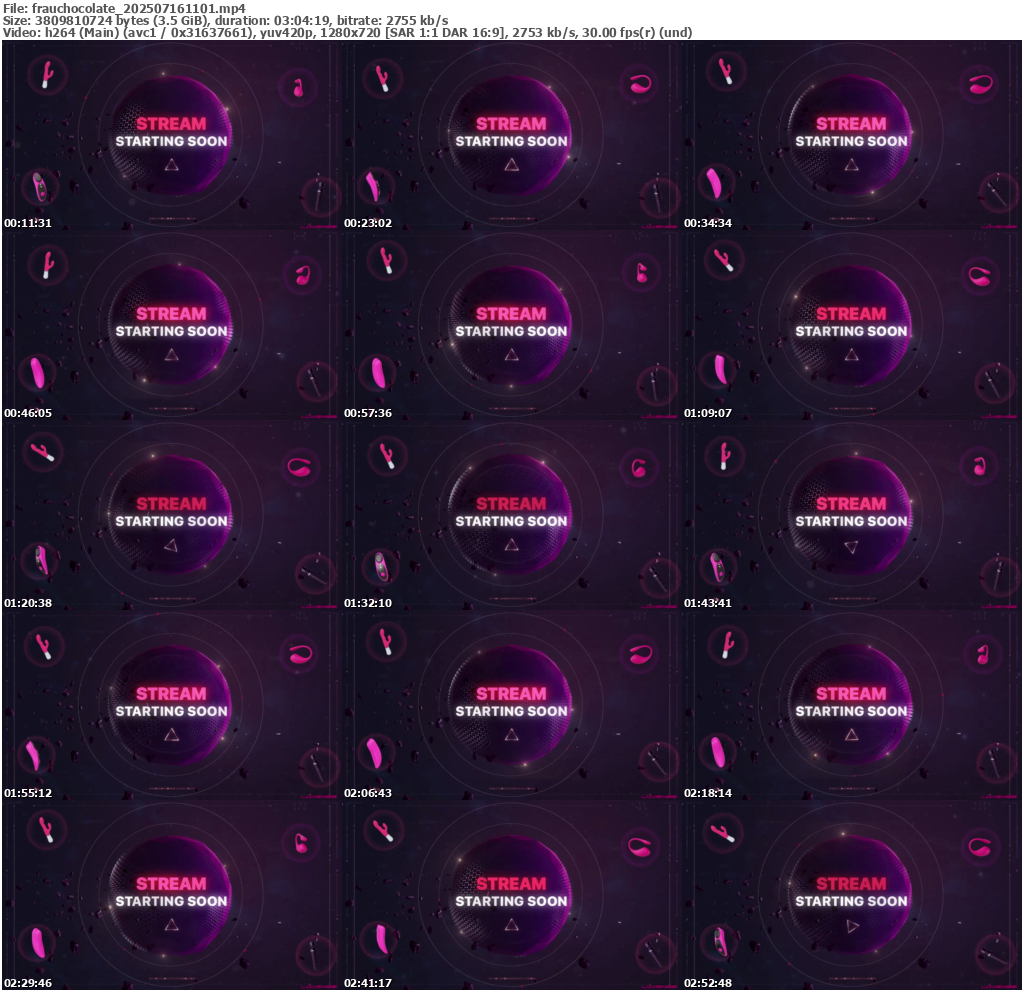
Task: Open the thumbnail frame at 00:23:02
Action: (512, 135)
